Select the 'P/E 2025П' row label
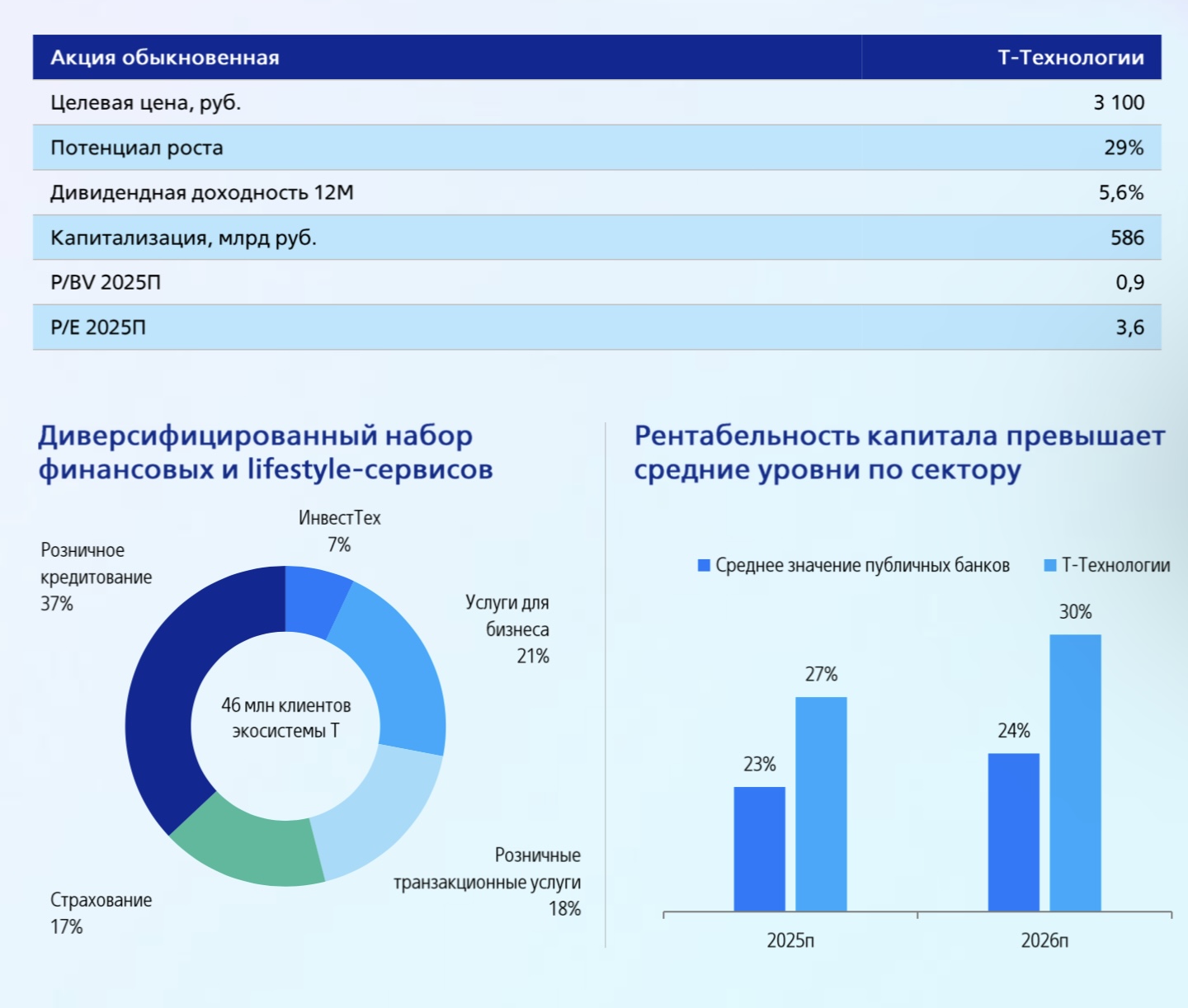Image resolution: width=1188 pixels, height=1008 pixels. (98, 327)
